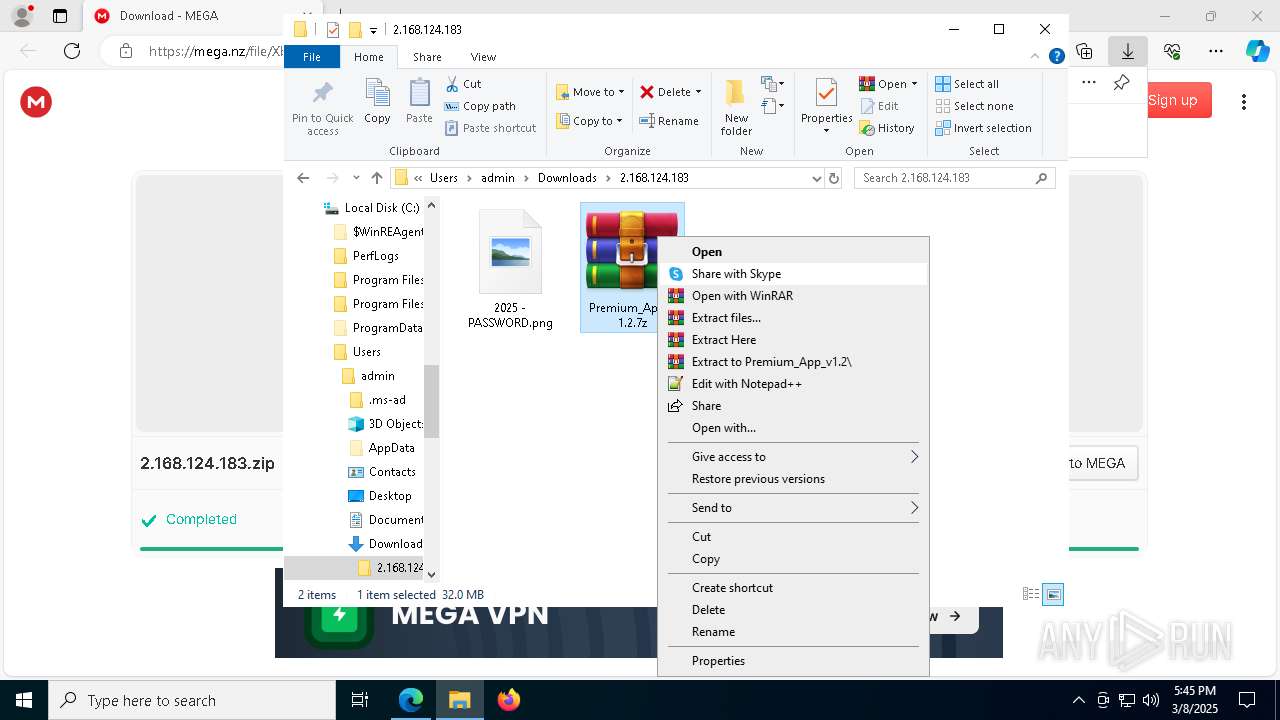
Task: Click admin in the address breadcrumb
Action: (x=498, y=178)
